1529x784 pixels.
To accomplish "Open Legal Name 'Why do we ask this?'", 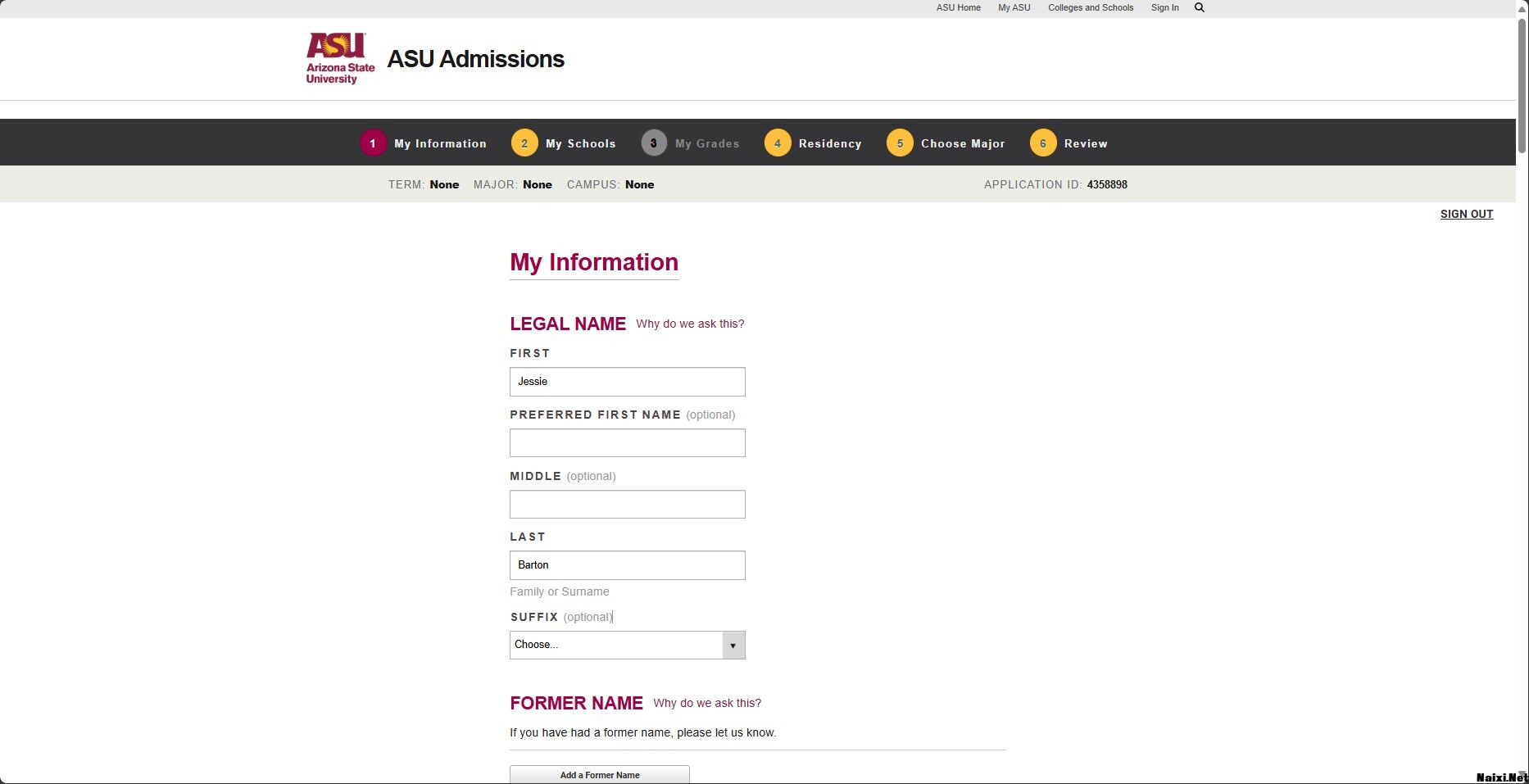I will coord(690,324).
